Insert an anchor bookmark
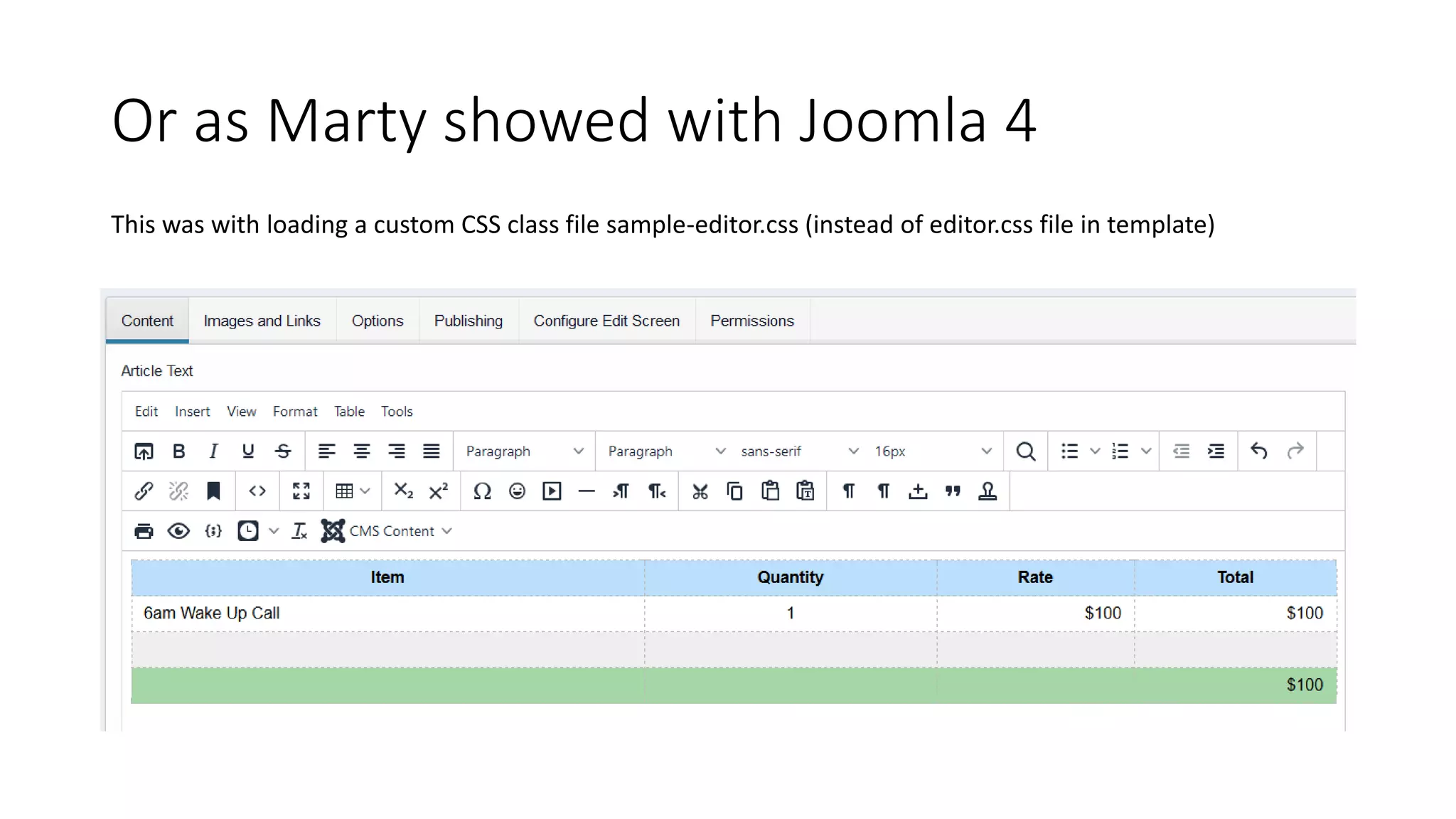Viewport: 1456px width, 819px height. click(213, 491)
